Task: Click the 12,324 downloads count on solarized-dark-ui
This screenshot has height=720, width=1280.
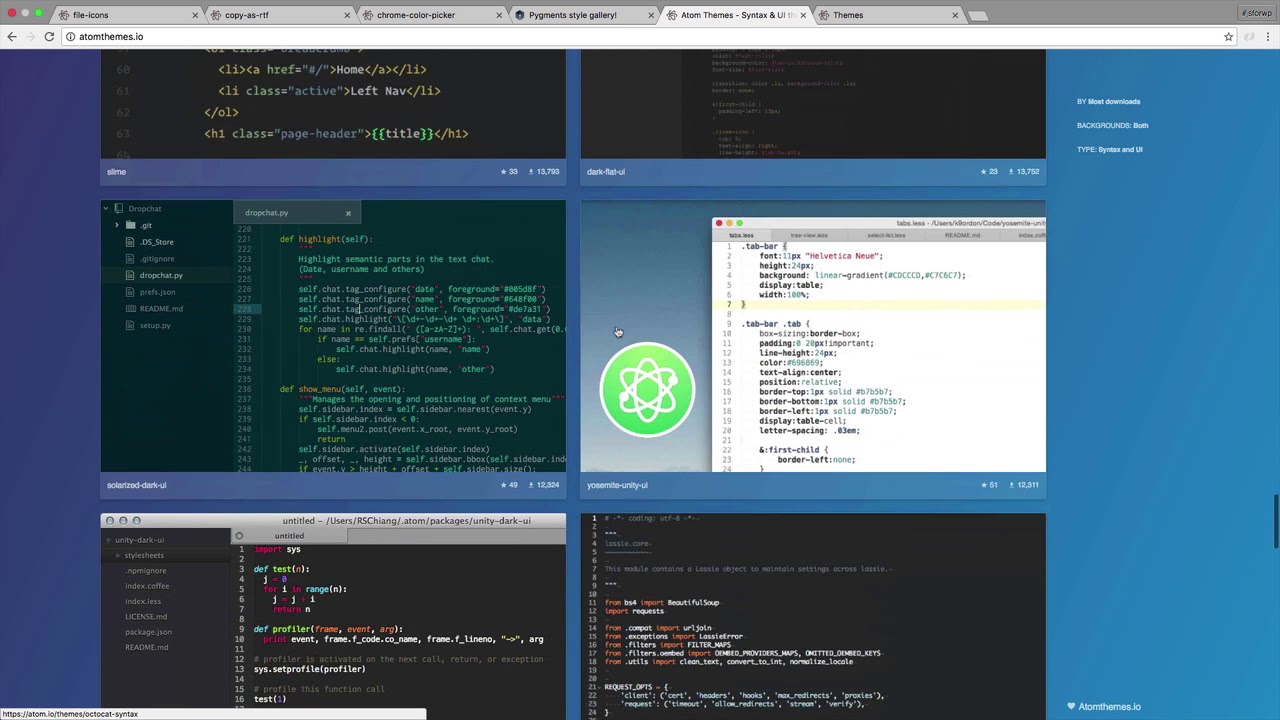Action: (x=544, y=485)
